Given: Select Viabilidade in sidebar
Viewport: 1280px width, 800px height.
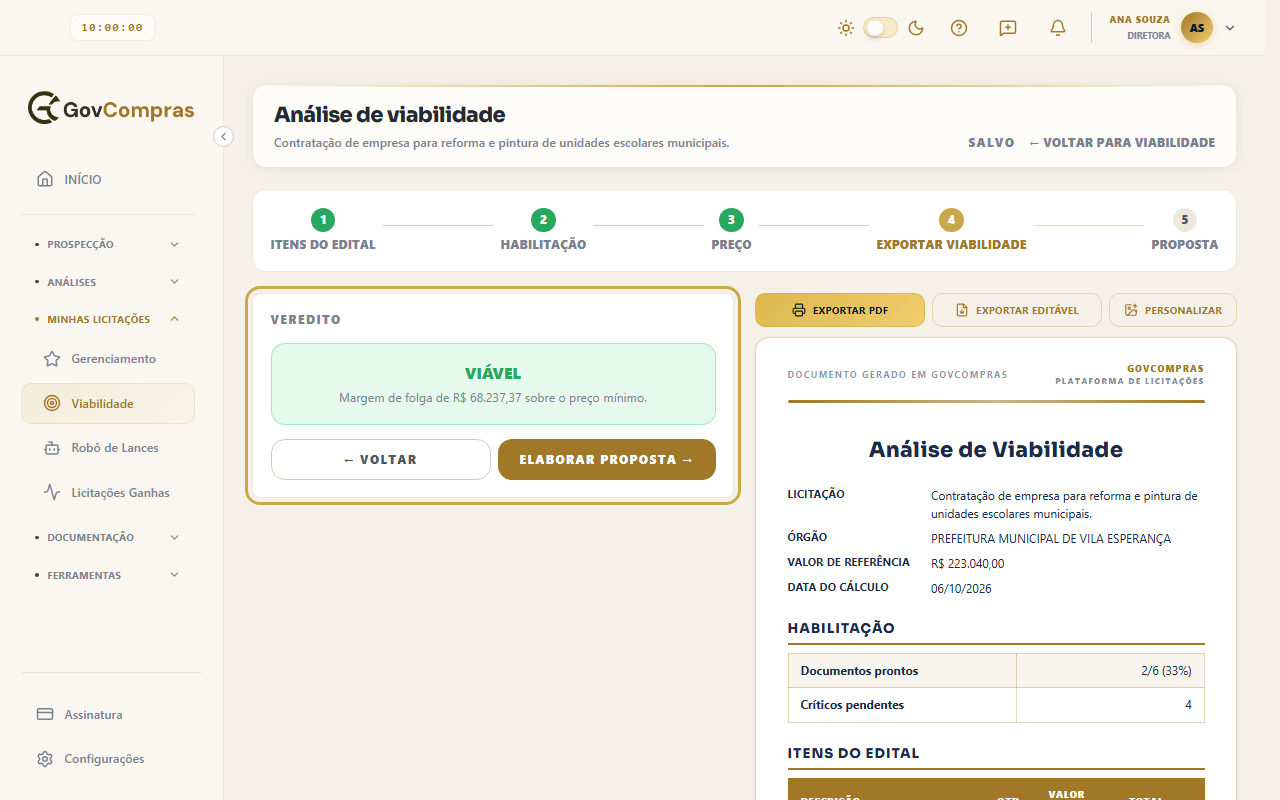Looking at the screenshot, I should point(108,404).
